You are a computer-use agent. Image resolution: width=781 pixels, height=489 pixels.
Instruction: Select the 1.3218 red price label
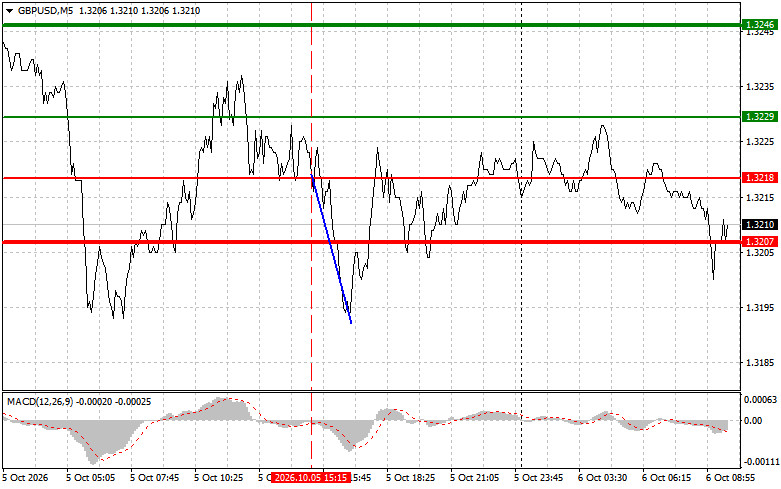click(x=759, y=178)
